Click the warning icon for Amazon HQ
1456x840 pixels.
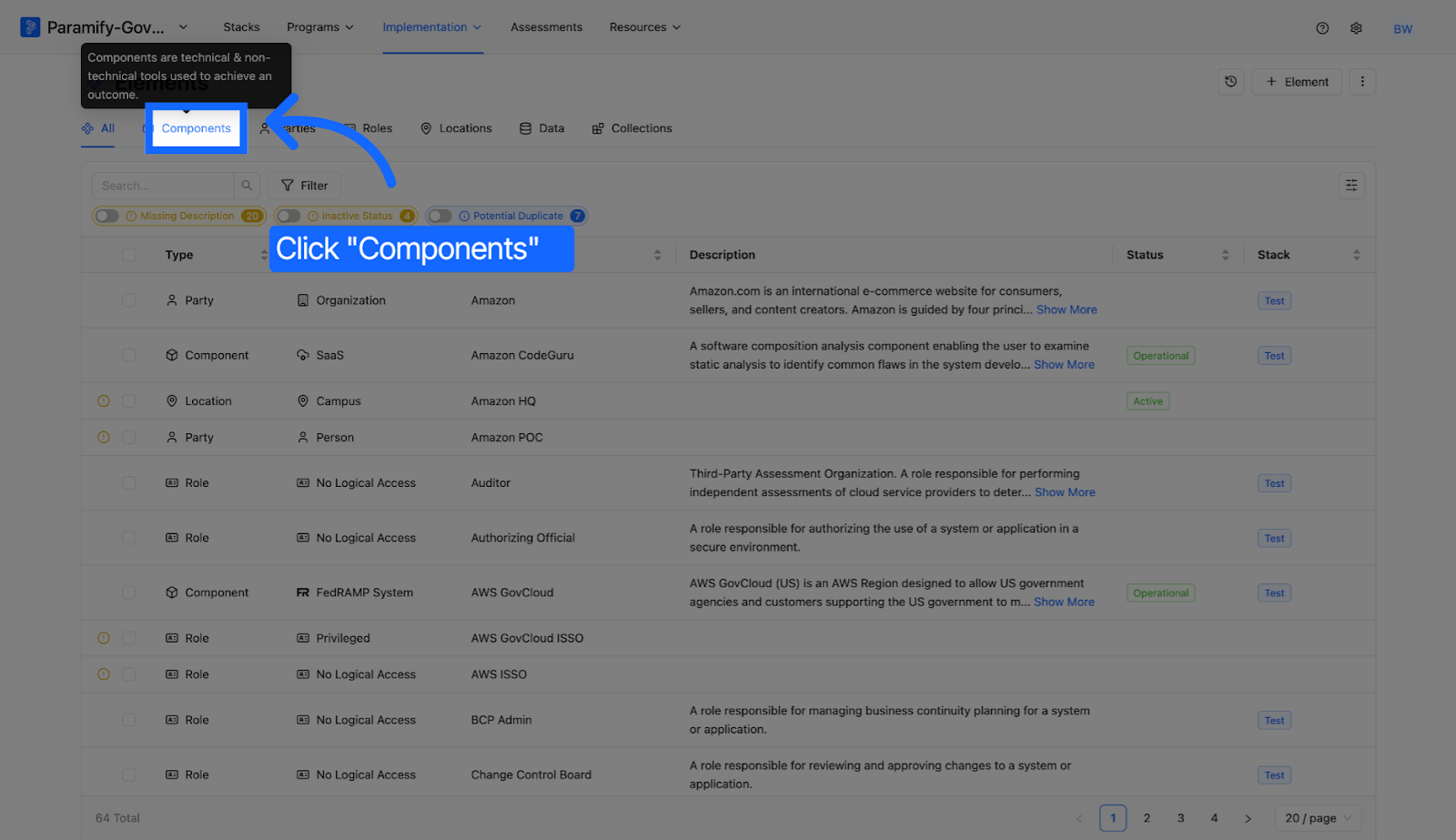click(x=104, y=401)
